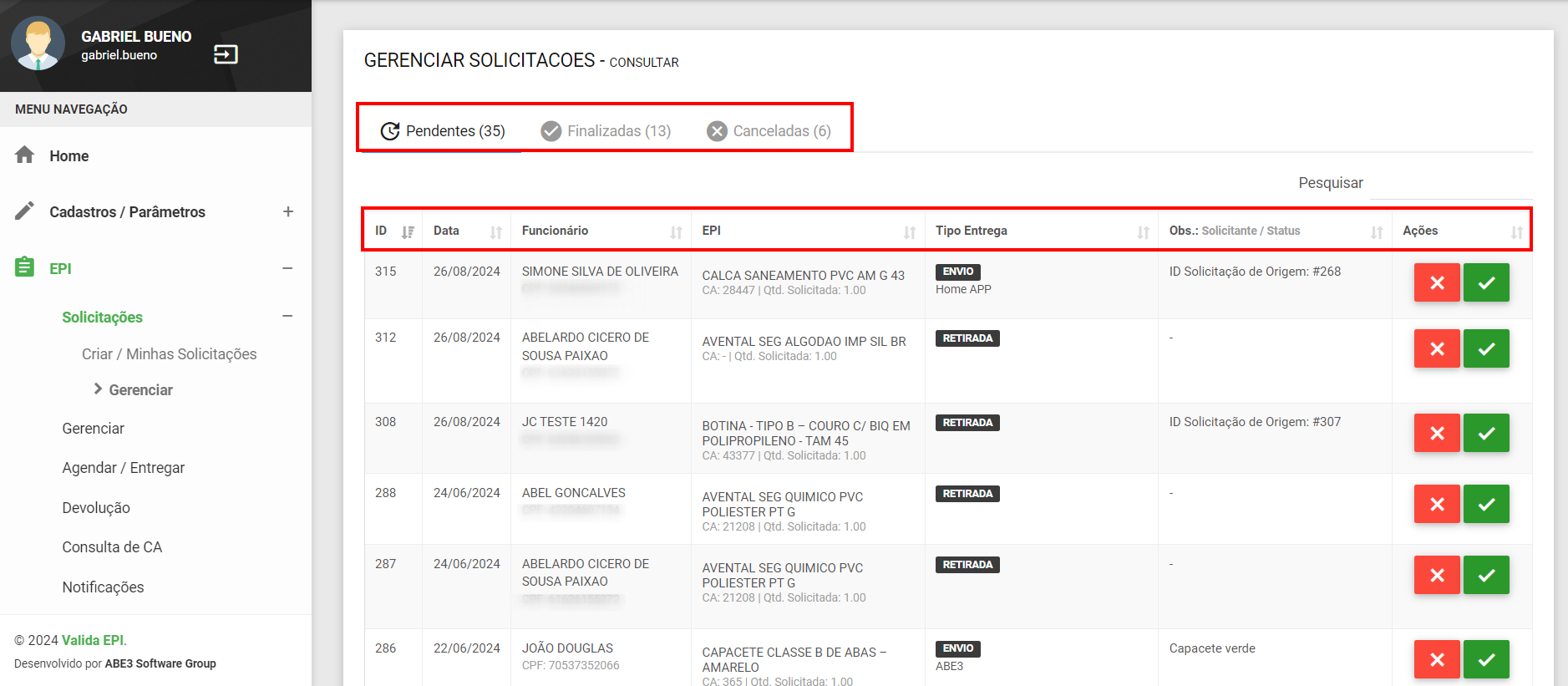Click ID Solicitação de Origem: #268

1255,272
